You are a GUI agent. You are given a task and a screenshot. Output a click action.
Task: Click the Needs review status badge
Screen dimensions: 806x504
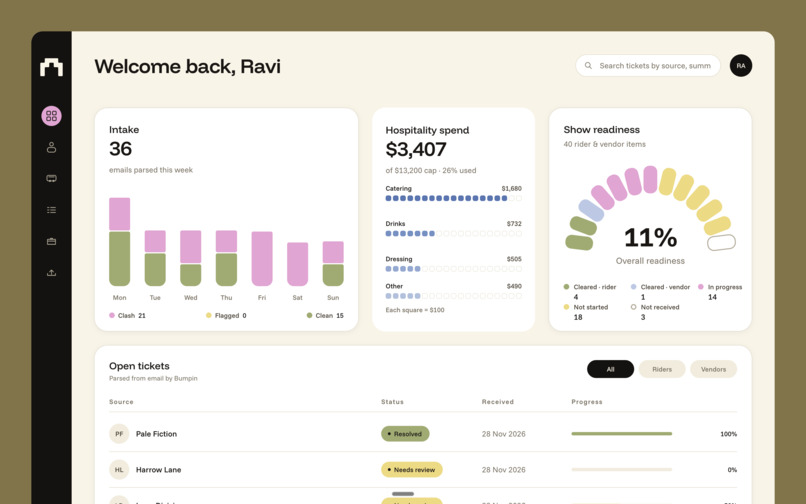click(x=411, y=470)
